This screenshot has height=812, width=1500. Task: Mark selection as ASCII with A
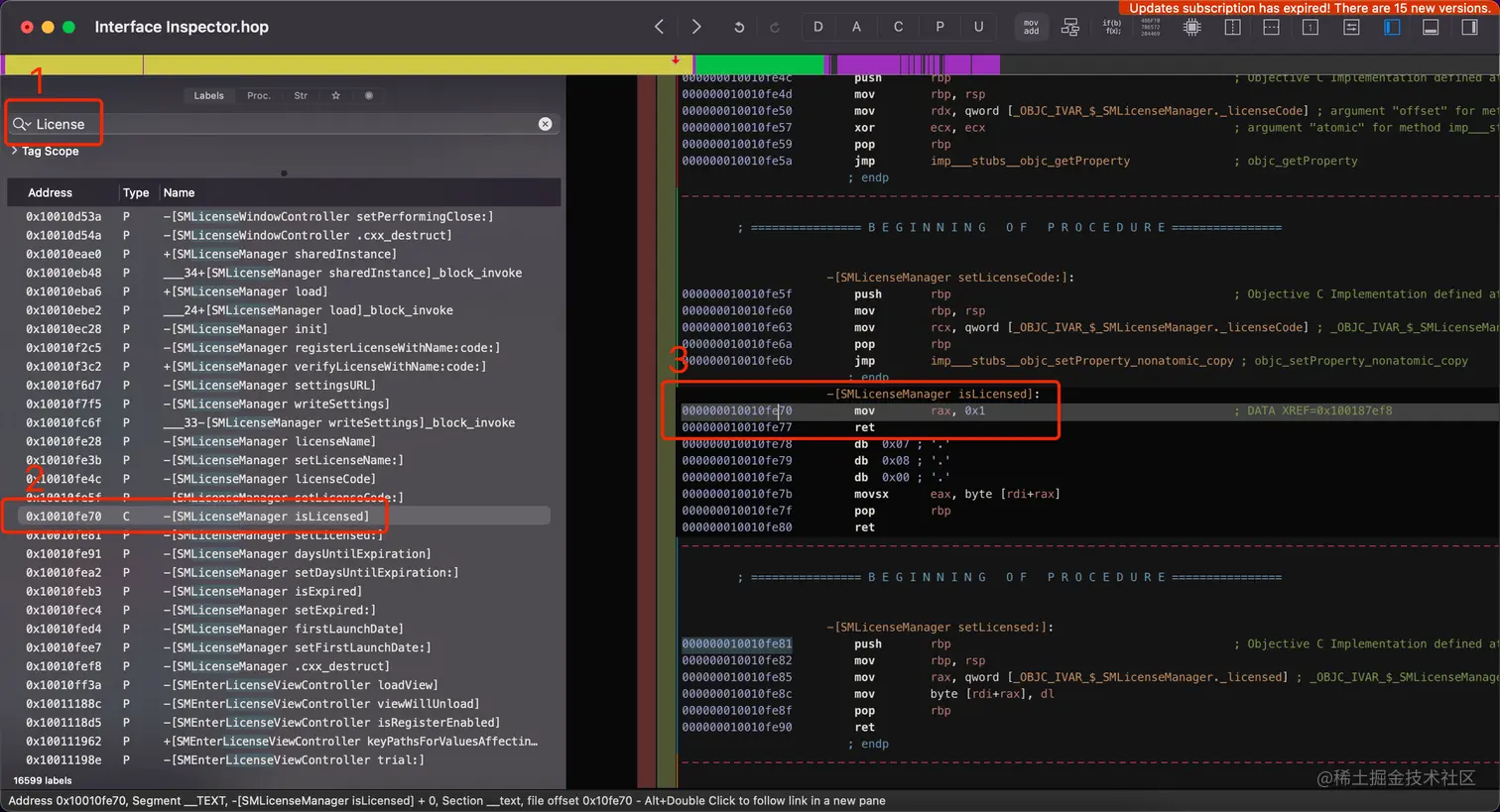tap(856, 27)
